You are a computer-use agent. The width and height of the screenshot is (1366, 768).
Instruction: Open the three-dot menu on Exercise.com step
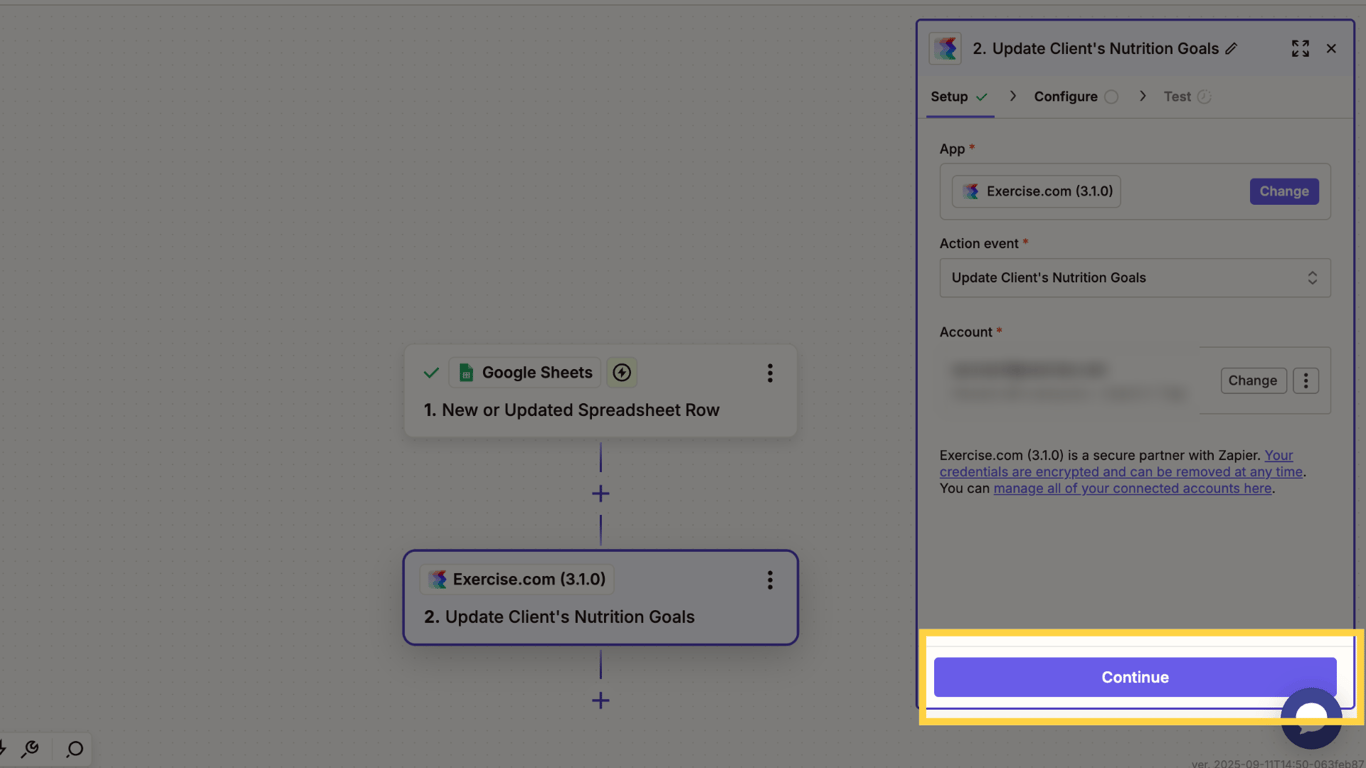tap(770, 580)
